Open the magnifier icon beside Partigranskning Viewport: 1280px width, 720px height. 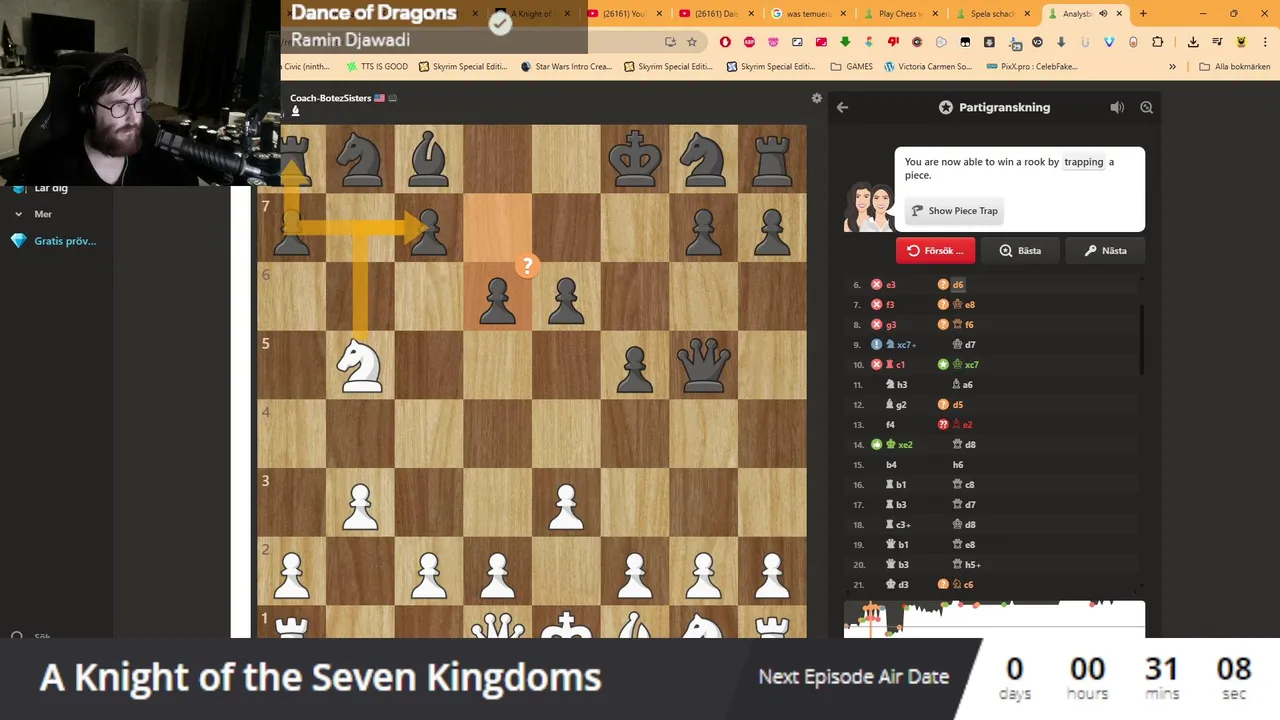pyautogui.click(x=1147, y=107)
